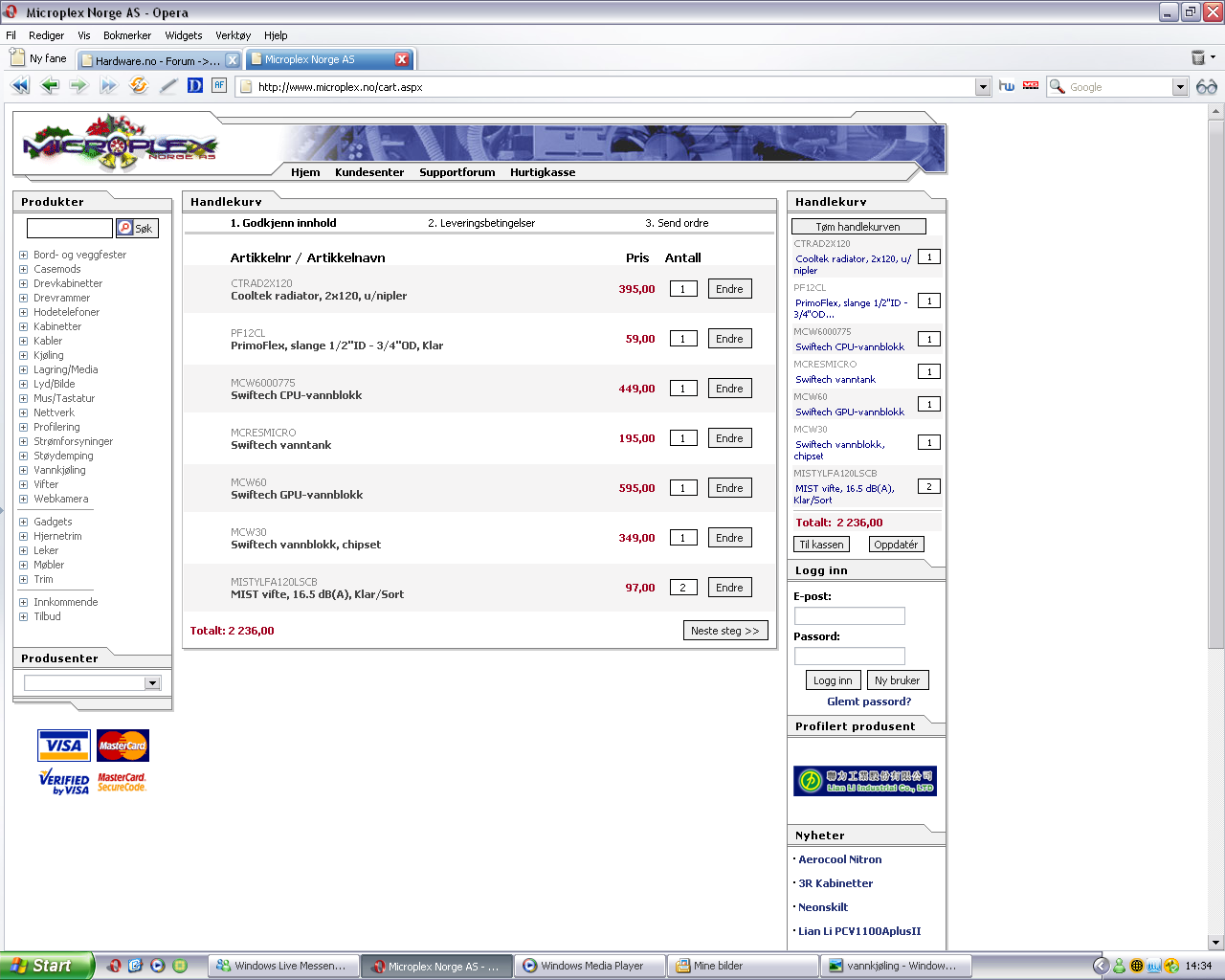The width and height of the screenshot is (1225, 980).
Task: Click the MasterCard SecureCode logo
Action: pyautogui.click(x=122, y=783)
